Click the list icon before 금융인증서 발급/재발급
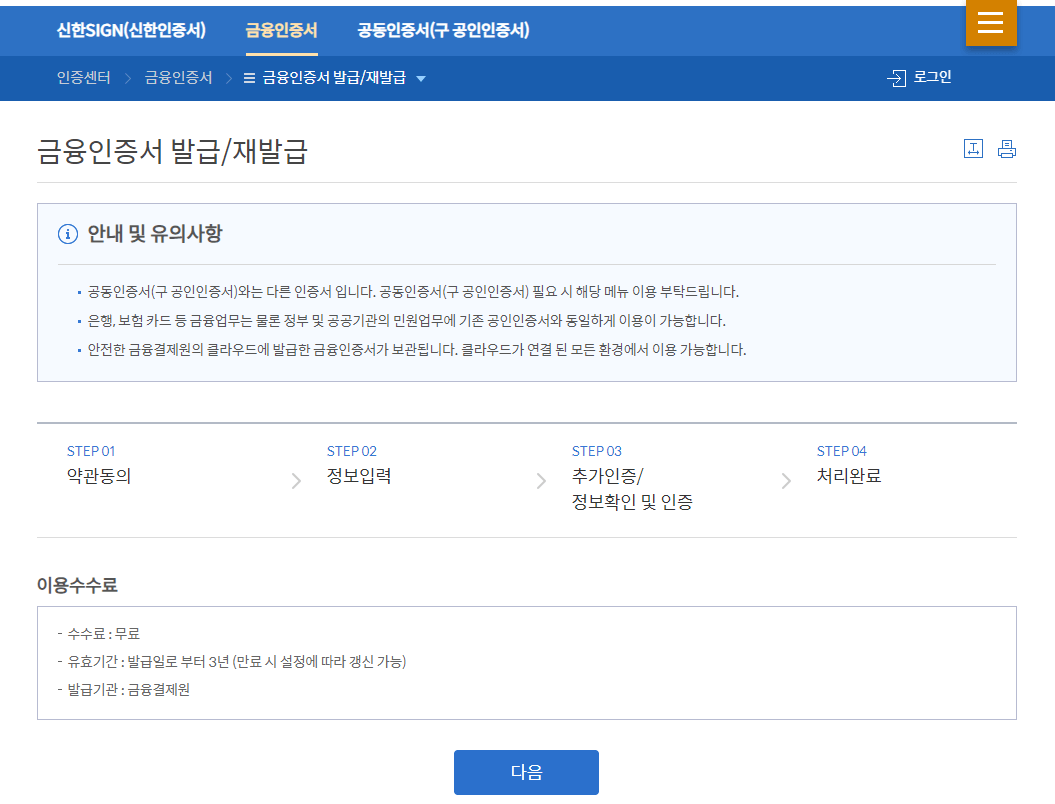Screen dimensions: 1055x804 point(248,77)
